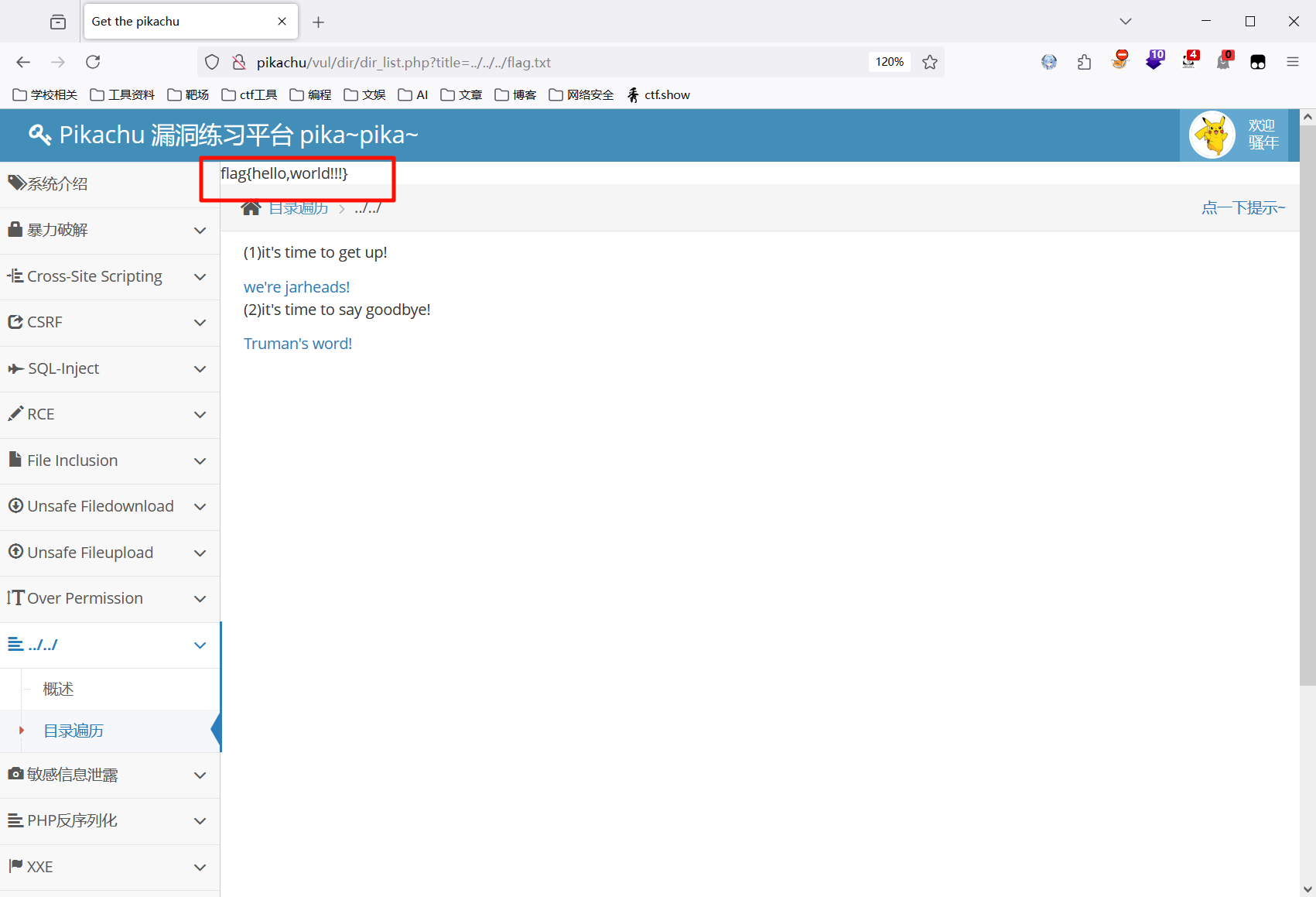This screenshot has width=1316, height=897.
Task: Click the extension icon with badge 4
Action: coord(1190,60)
